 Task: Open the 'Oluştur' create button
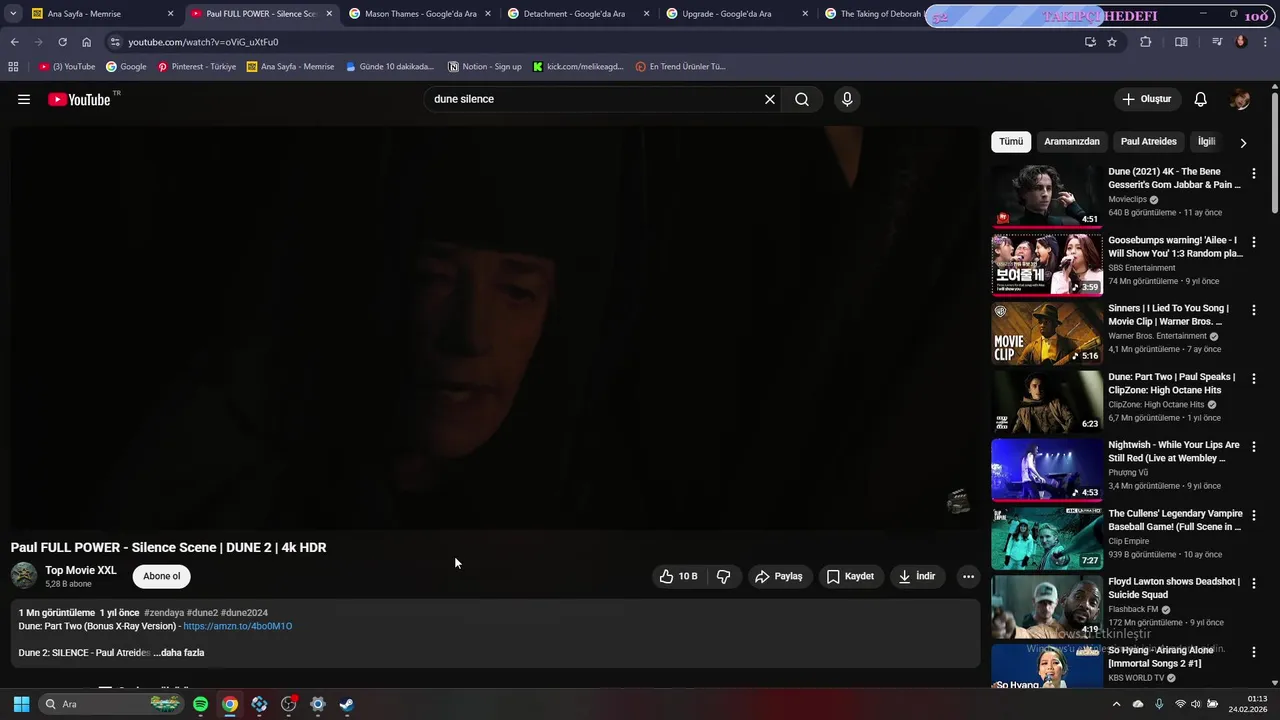click(x=1146, y=99)
